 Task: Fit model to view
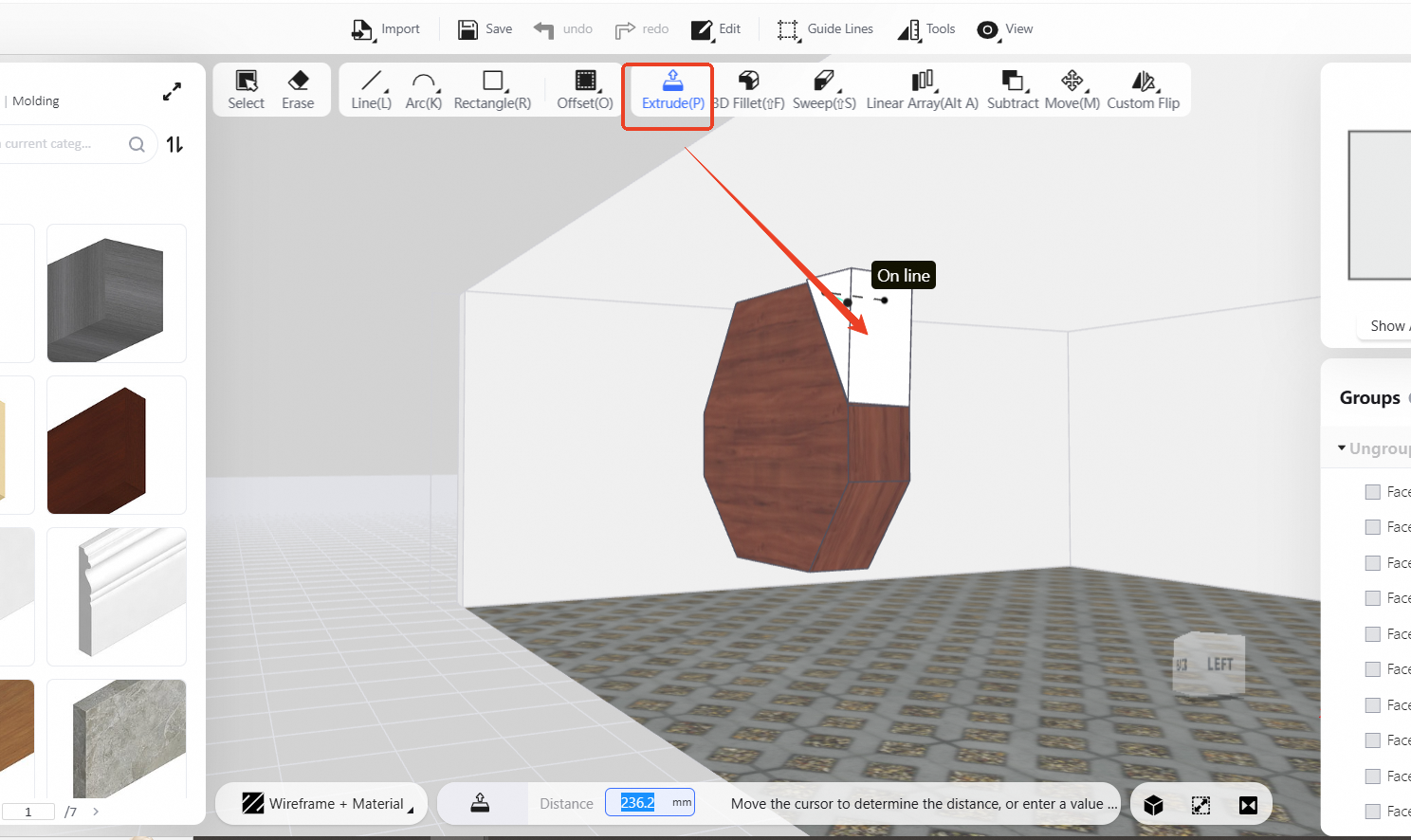click(1200, 805)
